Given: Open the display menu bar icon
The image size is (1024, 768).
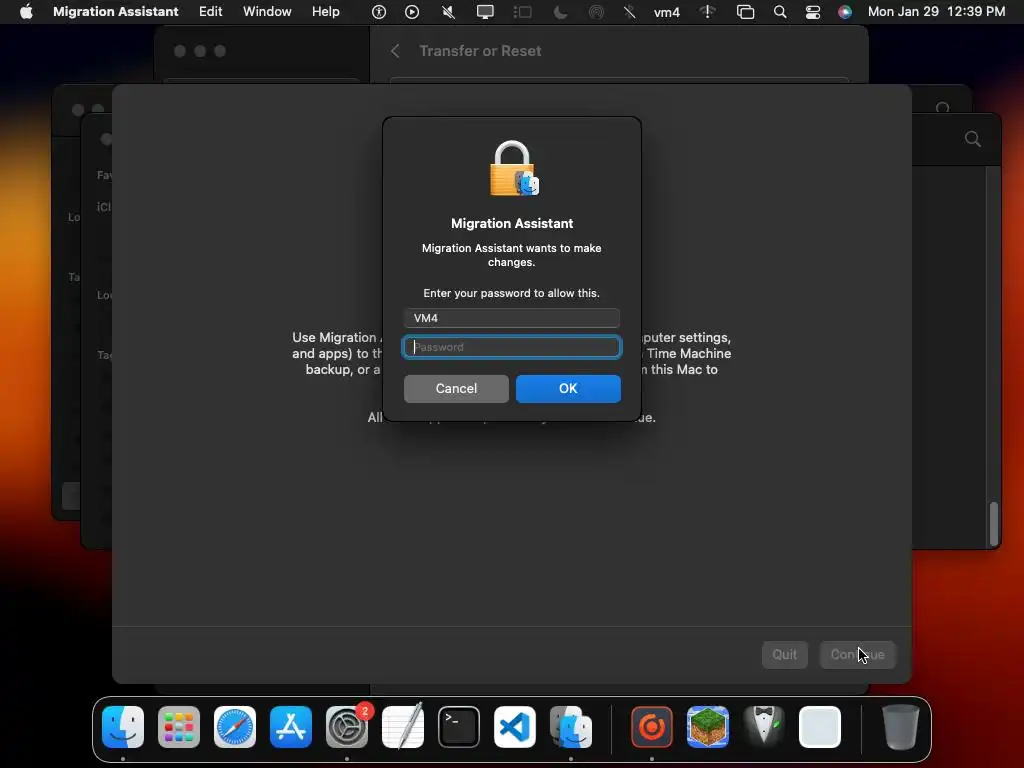Looking at the screenshot, I should pos(485,12).
